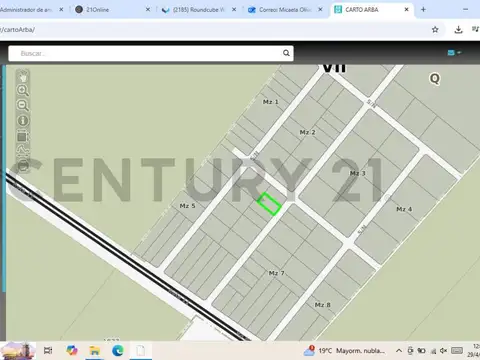
Task: Open the blank document app on taskbar
Action: click(x=141, y=350)
